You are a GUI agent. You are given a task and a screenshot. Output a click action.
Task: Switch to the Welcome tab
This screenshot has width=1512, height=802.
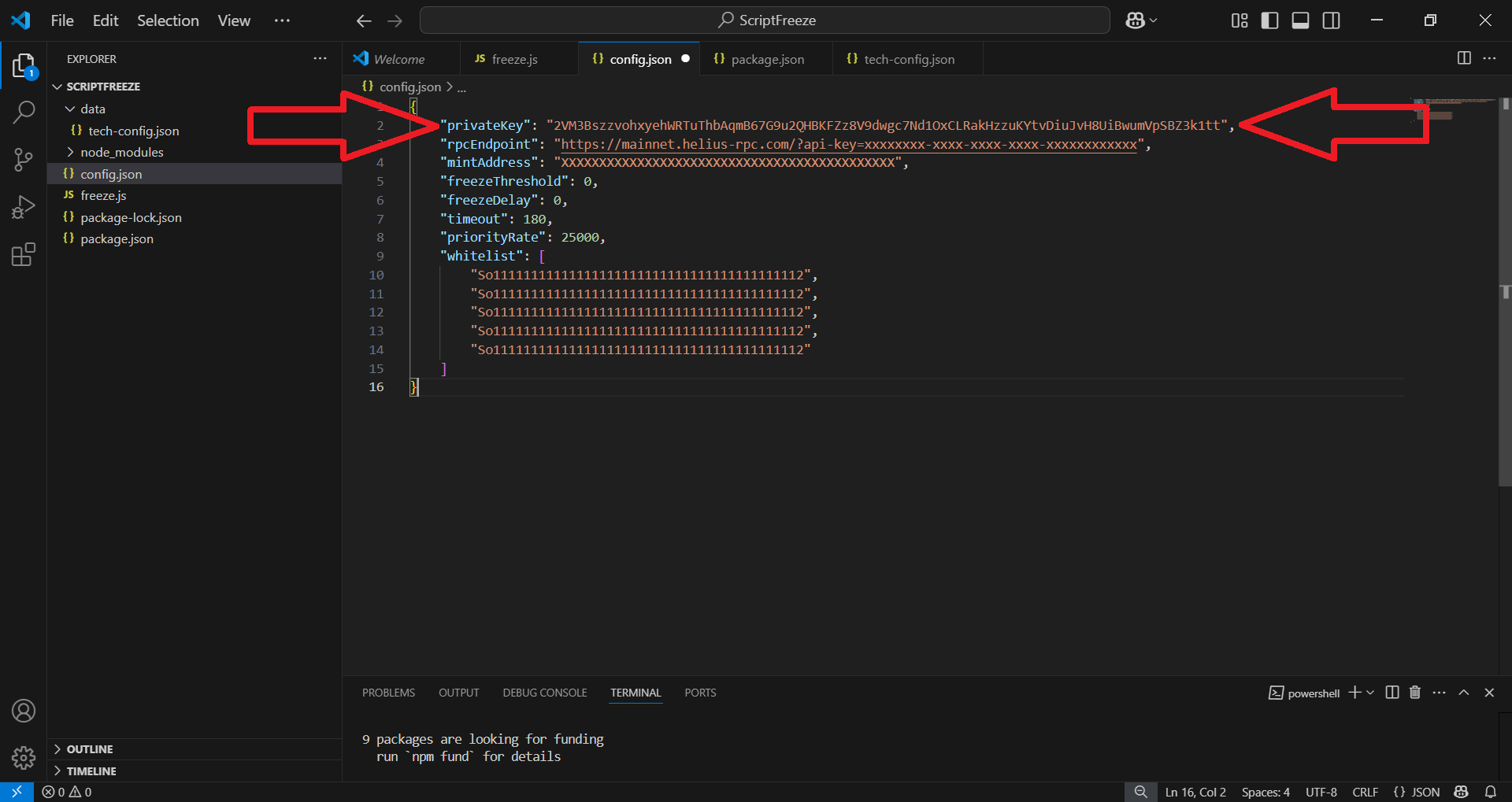(x=402, y=59)
